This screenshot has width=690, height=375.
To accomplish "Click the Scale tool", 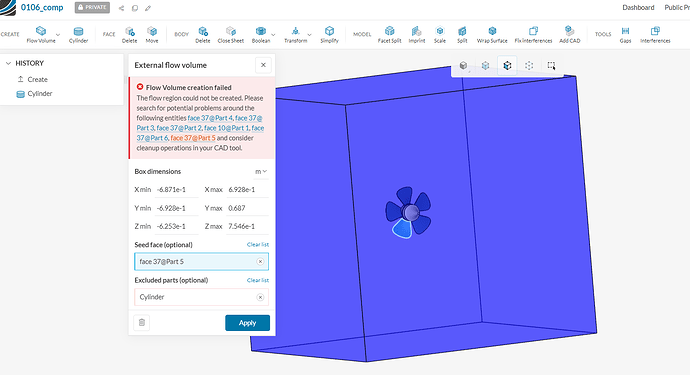I will pos(440,34).
